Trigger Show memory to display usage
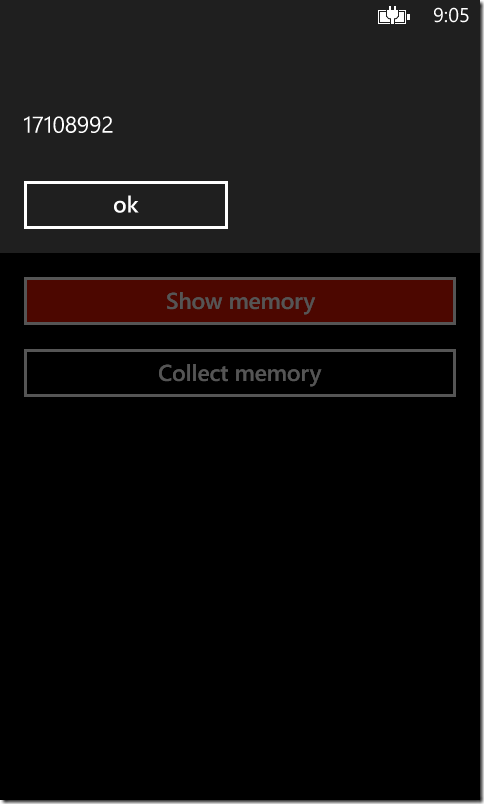 click(240, 301)
